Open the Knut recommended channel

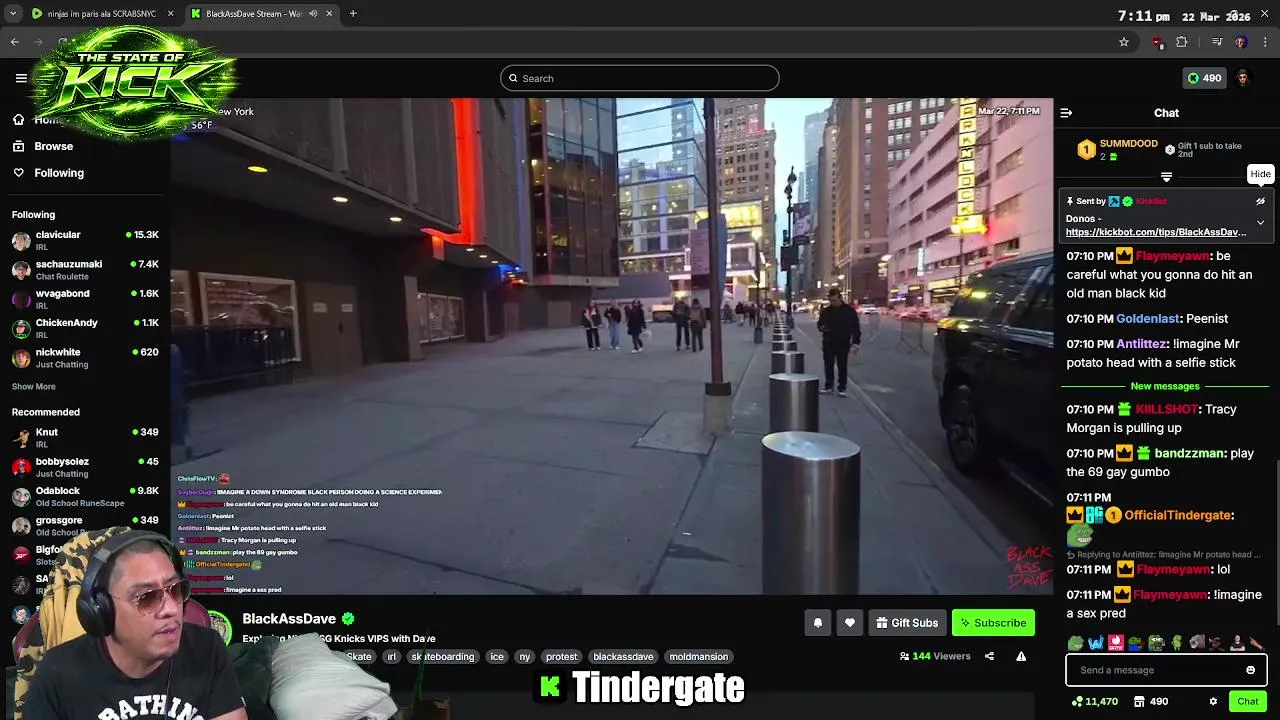click(x=85, y=438)
